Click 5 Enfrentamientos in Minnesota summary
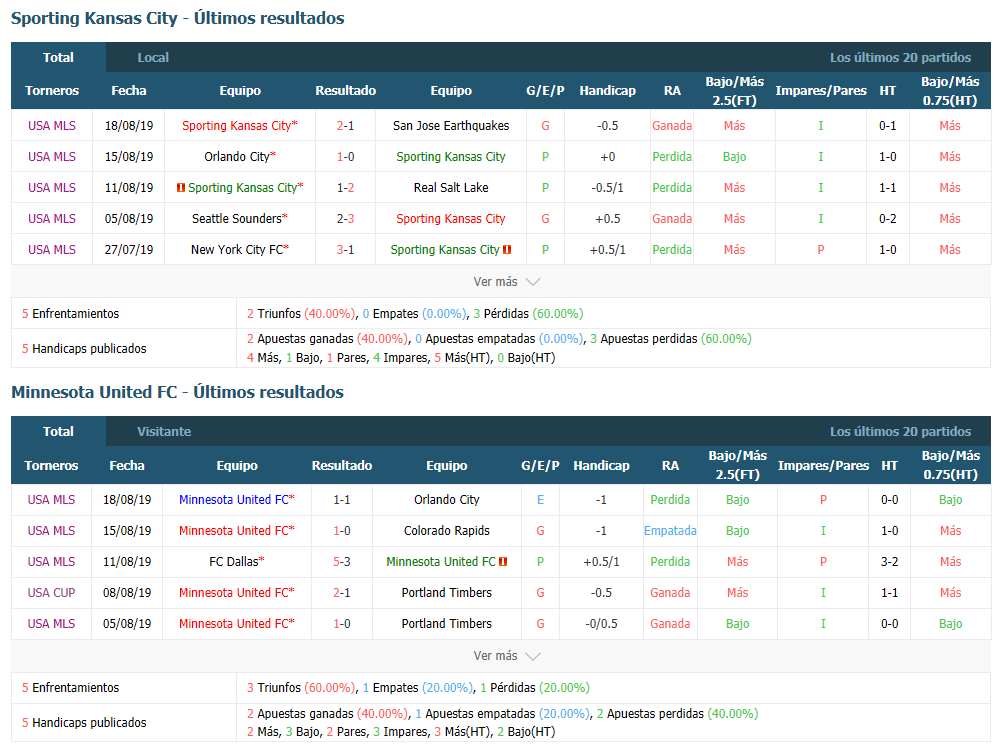The width and height of the screenshot is (1002, 746). (x=70, y=688)
